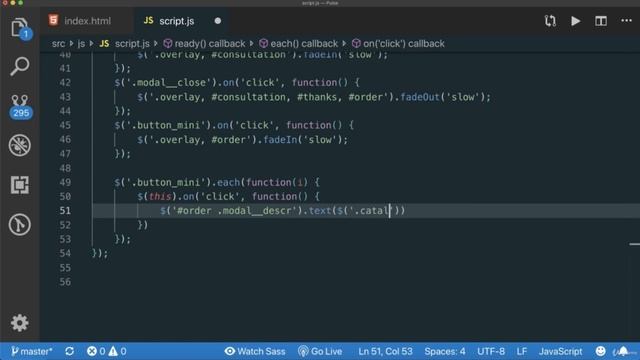This screenshot has width=640, height=360.
Task: Open the ready() callback breadcrumb
Action: tap(205, 44)
